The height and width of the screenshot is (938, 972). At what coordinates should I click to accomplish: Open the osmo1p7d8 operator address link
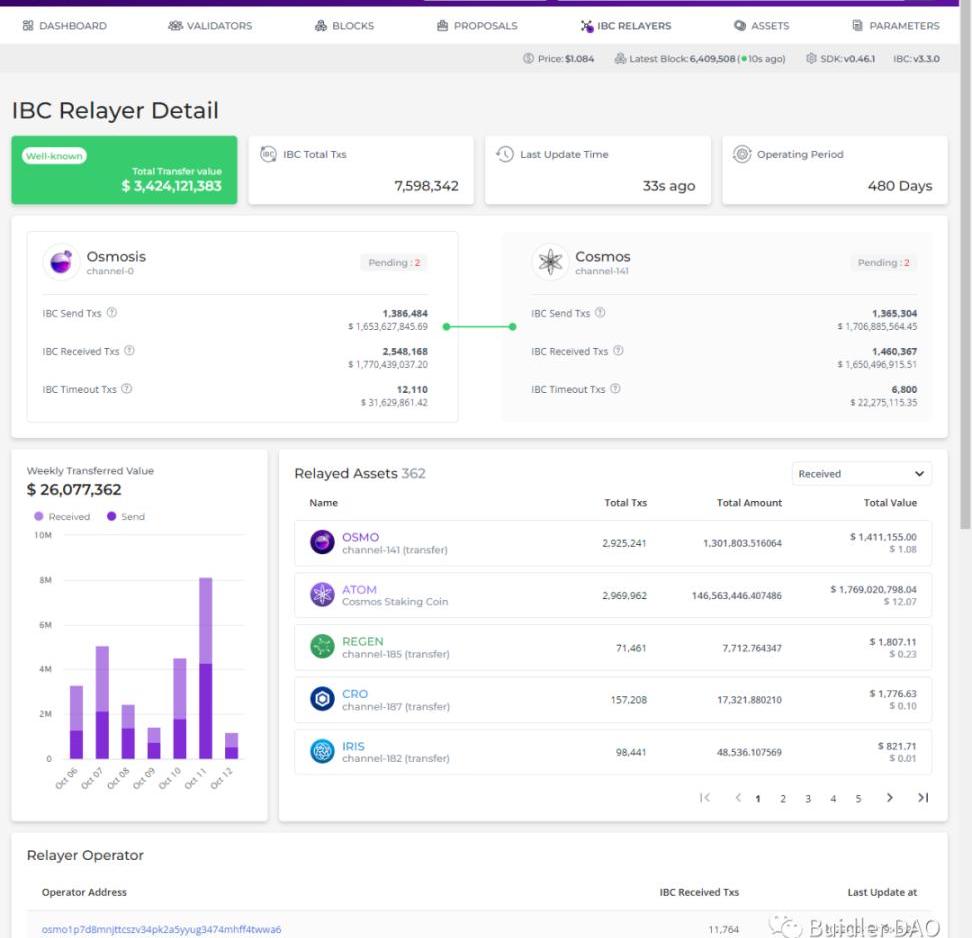point(161,929)
